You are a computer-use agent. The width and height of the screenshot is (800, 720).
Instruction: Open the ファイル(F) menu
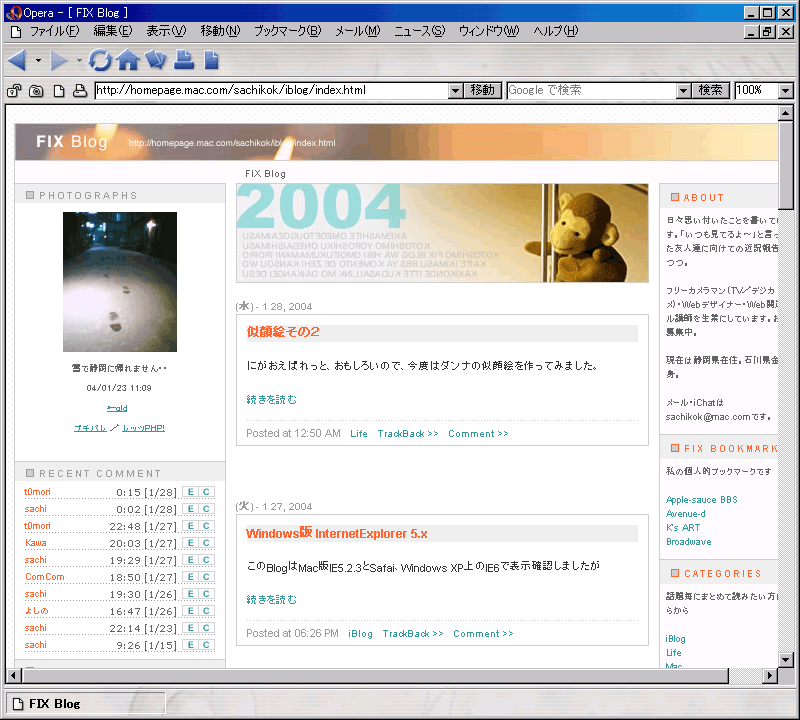[55, 31]
